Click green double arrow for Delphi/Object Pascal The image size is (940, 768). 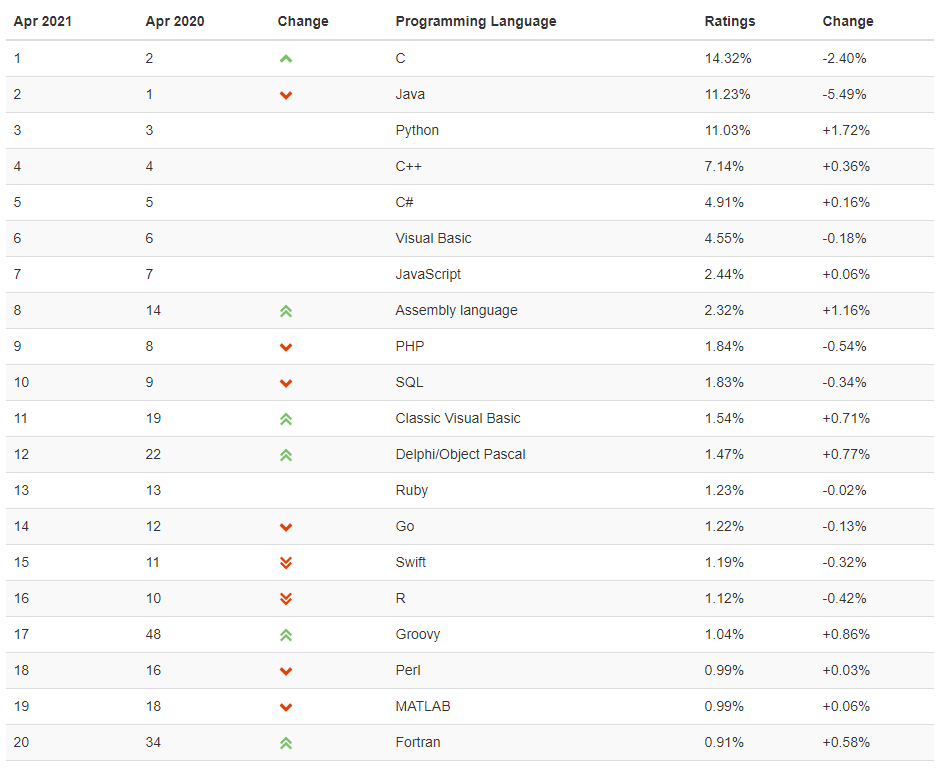(x=286, y=455)
